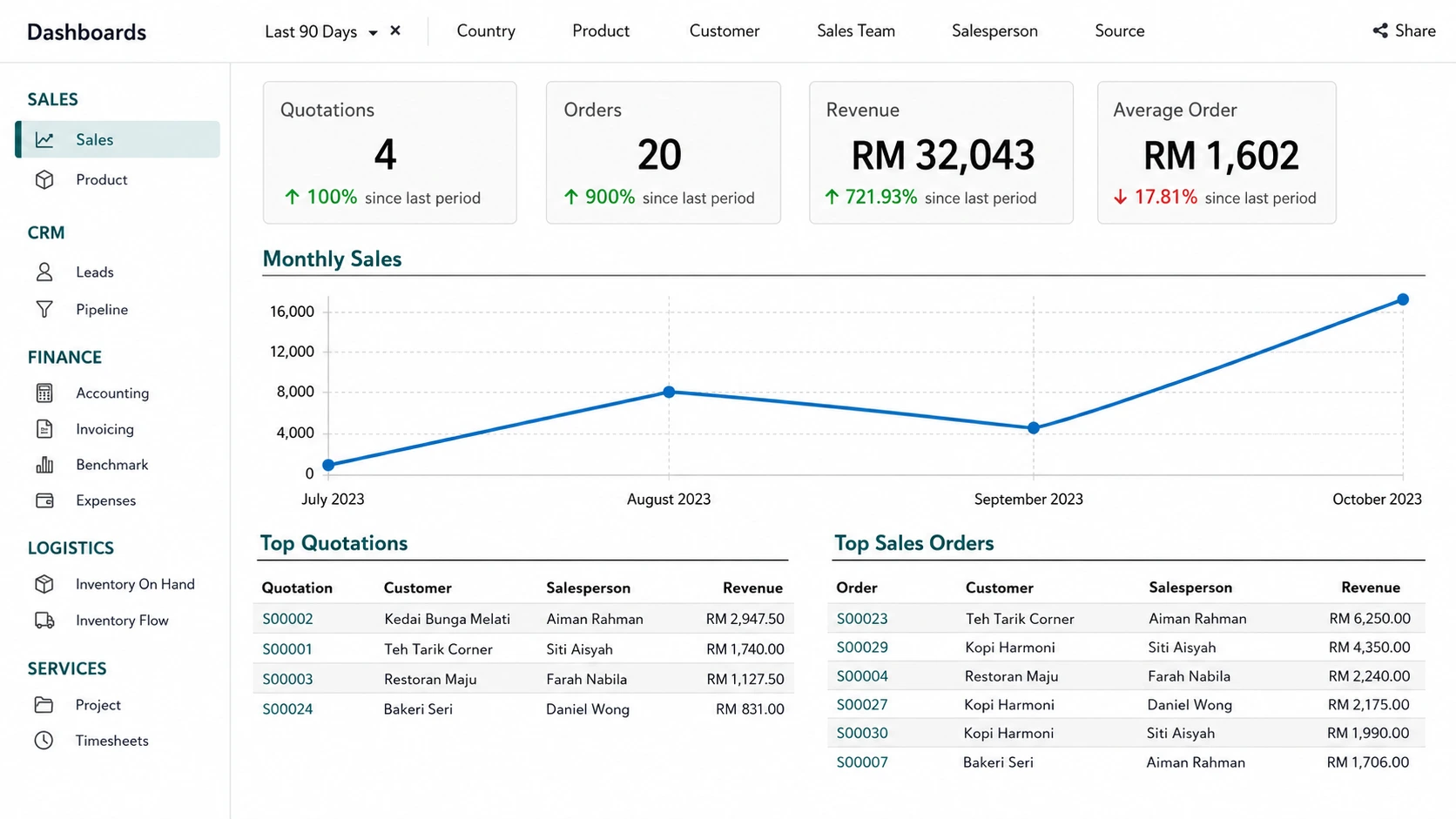1456x819 pixels.
Task: Open the Last 90 Days dropdown arrow
Action: point(373,33)
